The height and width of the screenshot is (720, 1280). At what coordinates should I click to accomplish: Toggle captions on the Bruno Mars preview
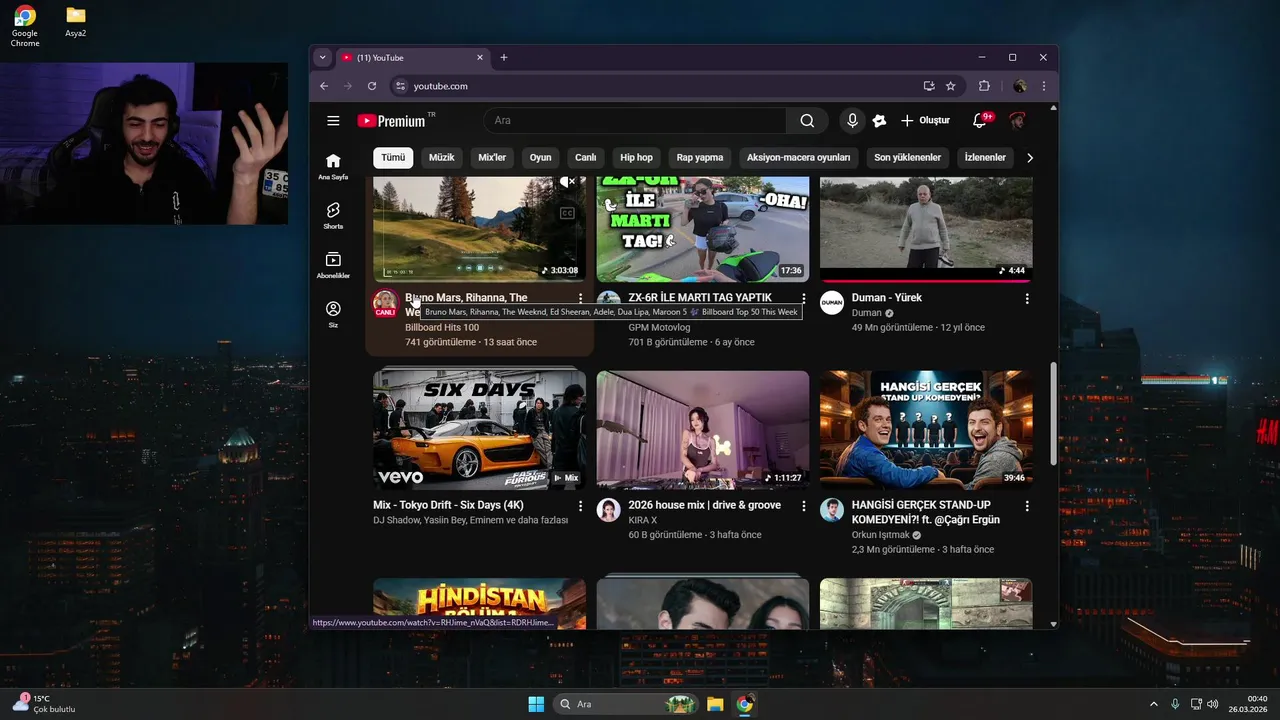[x=567, y=213]
